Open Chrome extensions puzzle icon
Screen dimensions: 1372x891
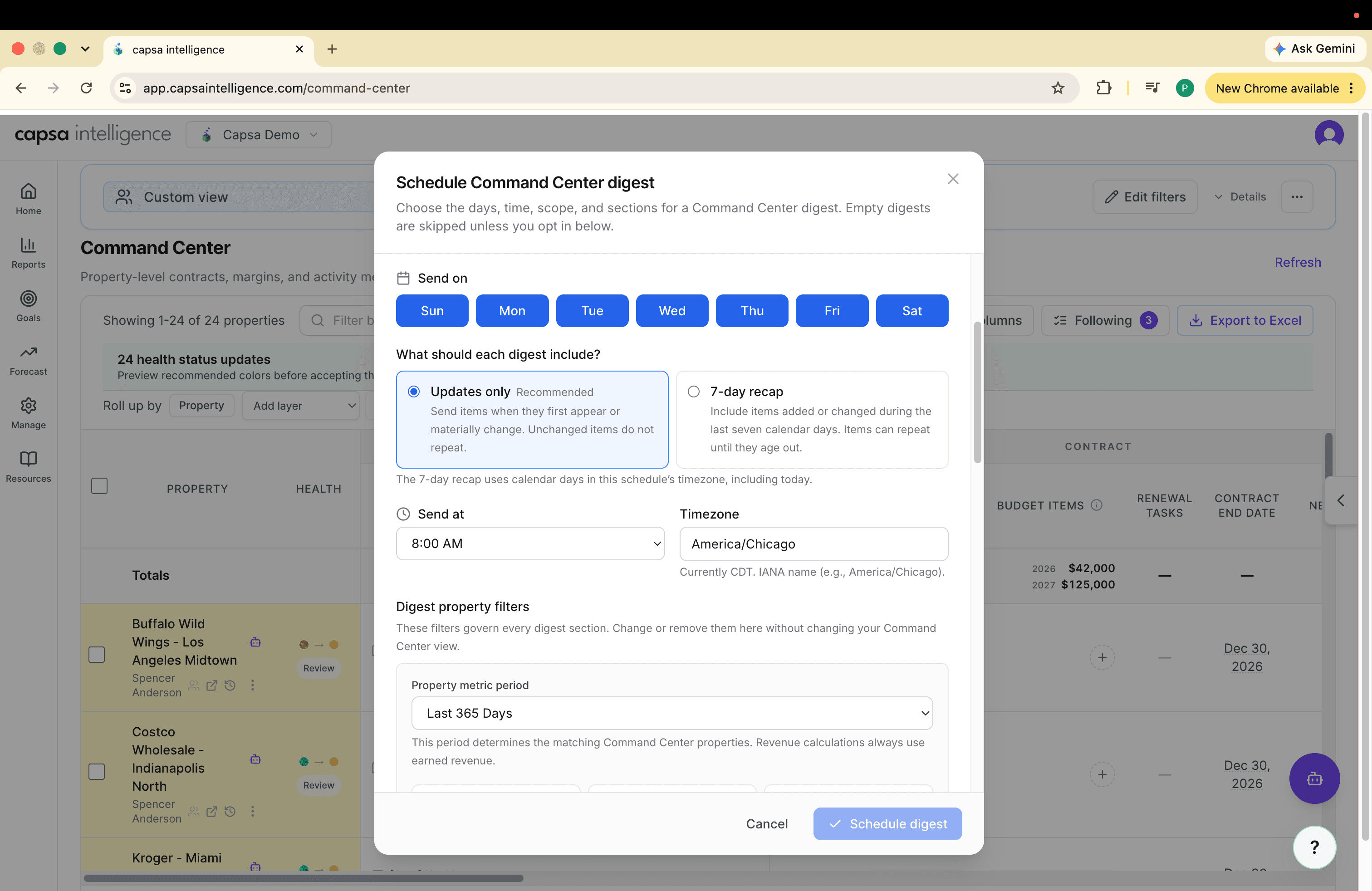pyautogui.click(x=1103, y=88)
